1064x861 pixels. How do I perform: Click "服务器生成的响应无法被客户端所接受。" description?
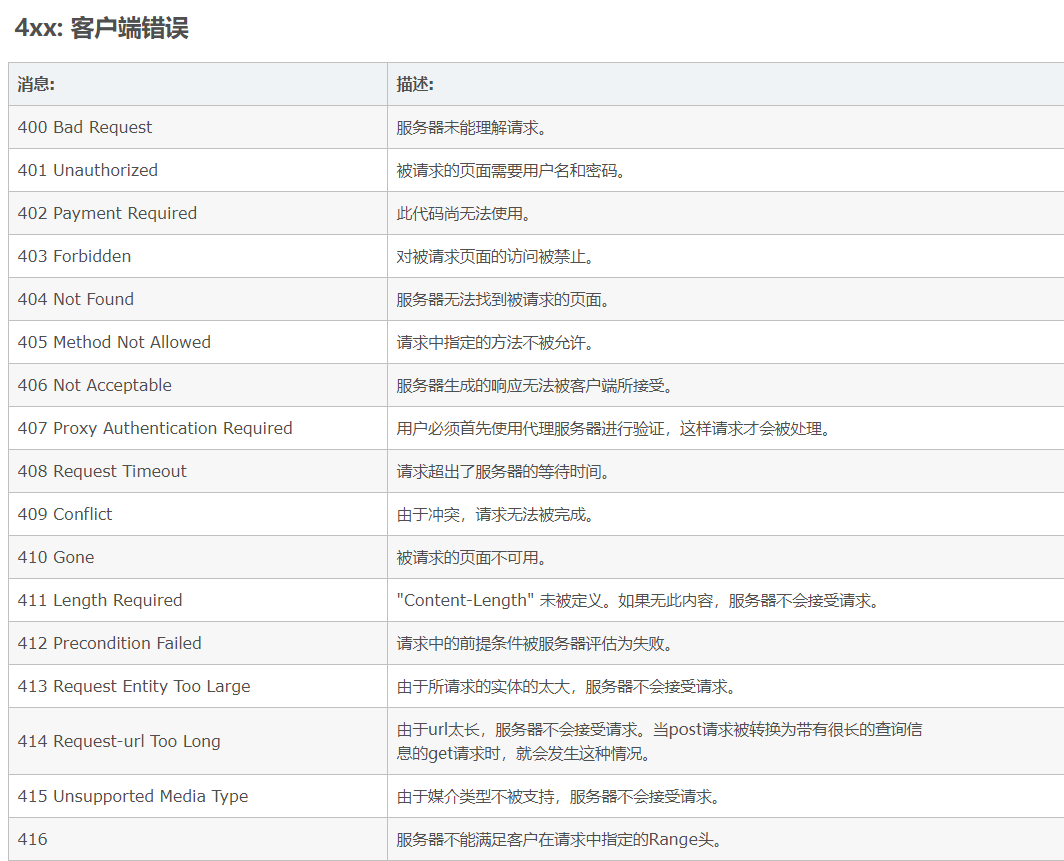(535, 385)
